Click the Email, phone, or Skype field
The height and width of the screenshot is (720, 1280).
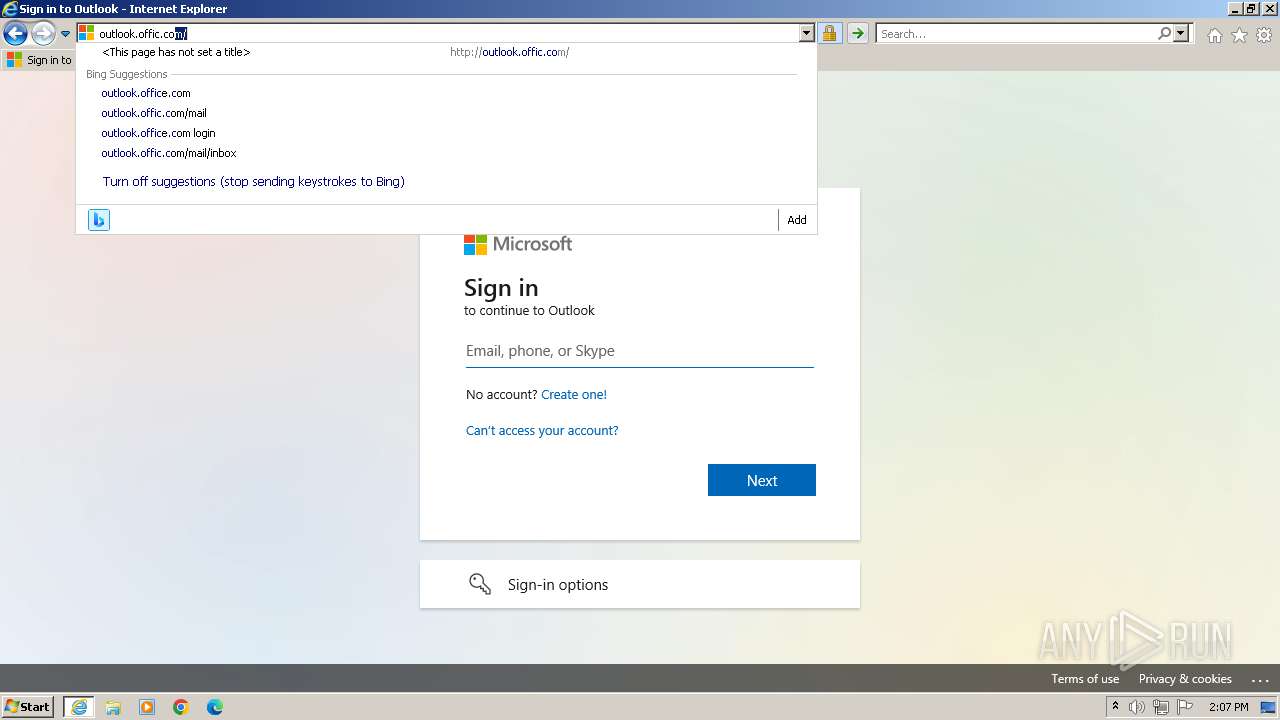(640, 351)
